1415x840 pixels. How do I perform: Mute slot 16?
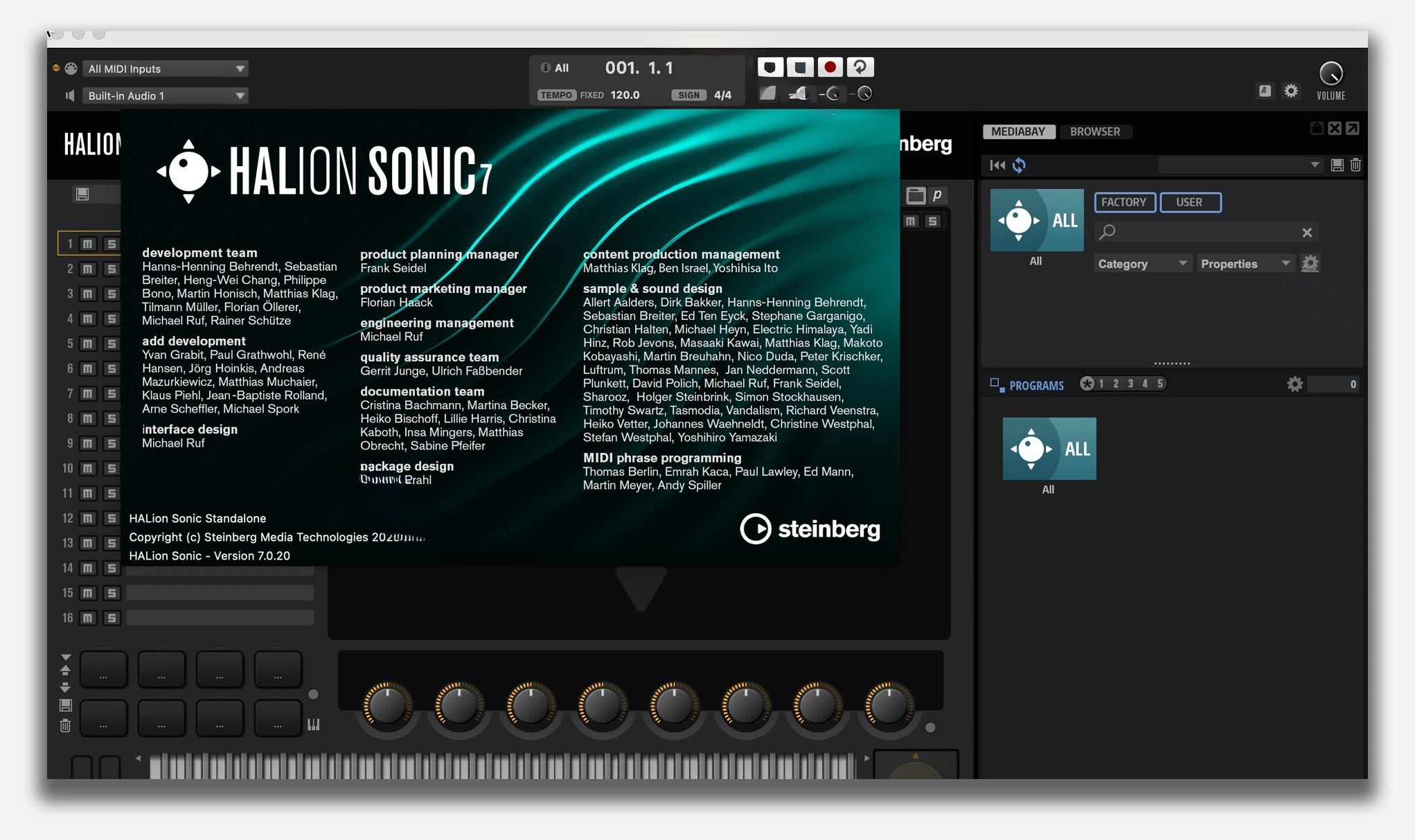(88, 618)
